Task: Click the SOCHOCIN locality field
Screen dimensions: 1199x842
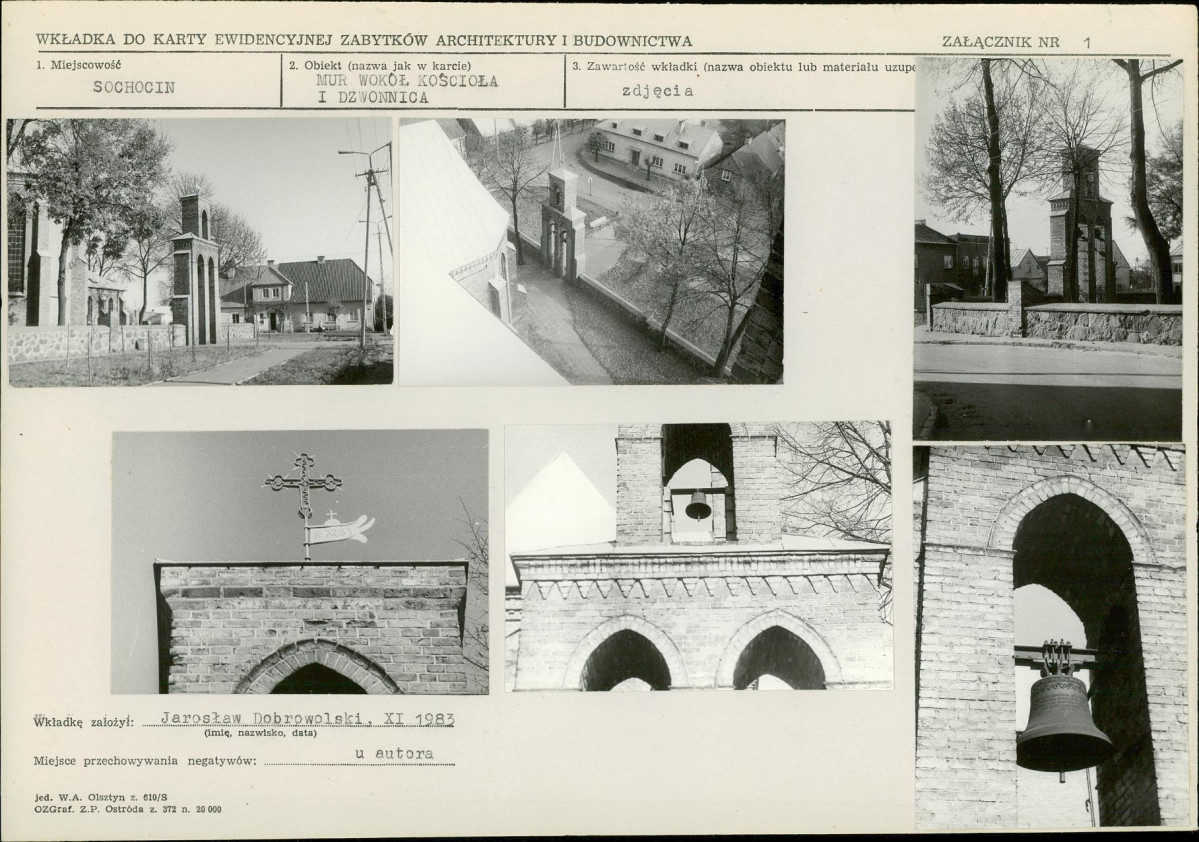Action: pos(134,87)
